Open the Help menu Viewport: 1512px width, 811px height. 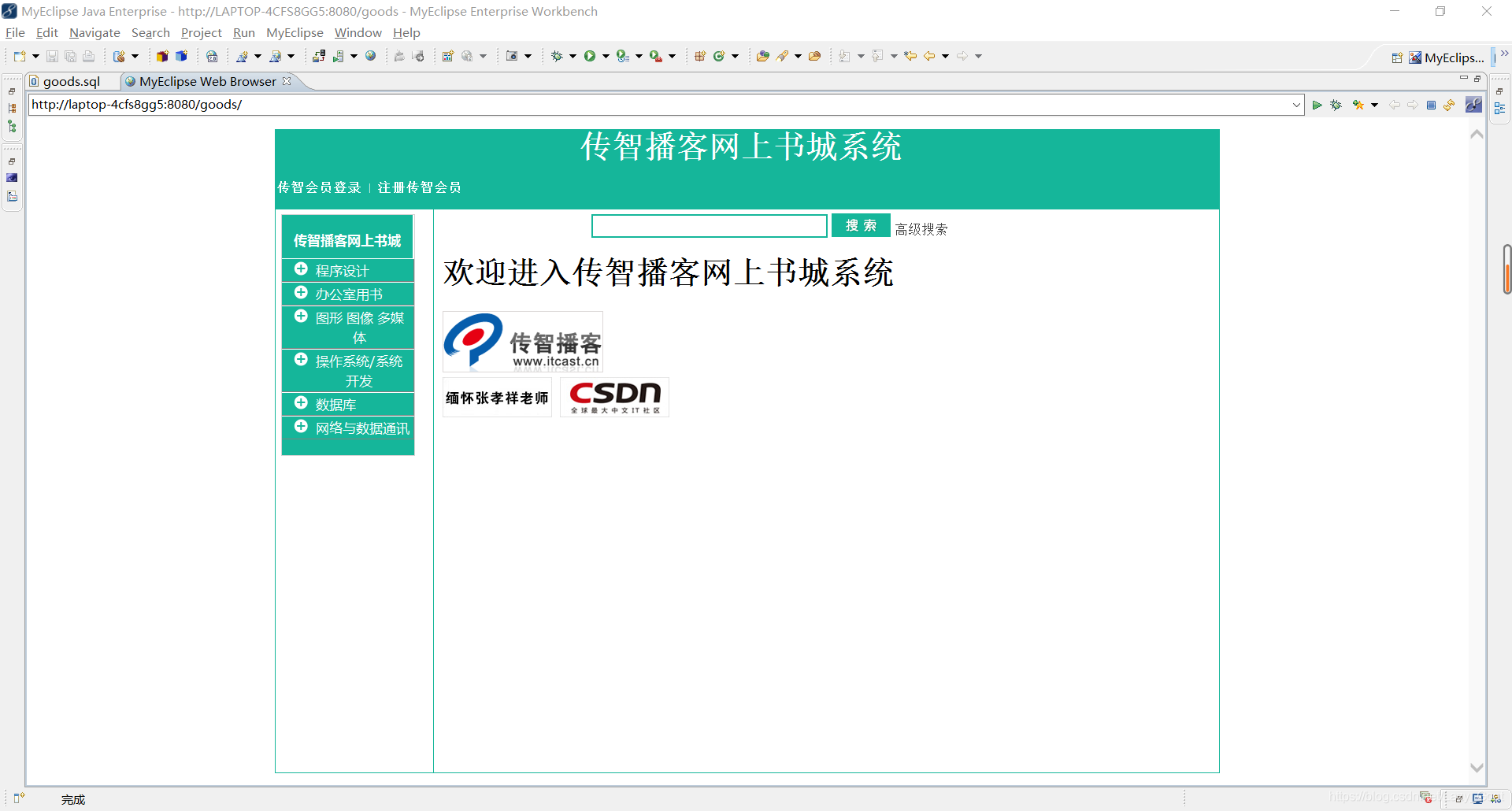(406, 33)
